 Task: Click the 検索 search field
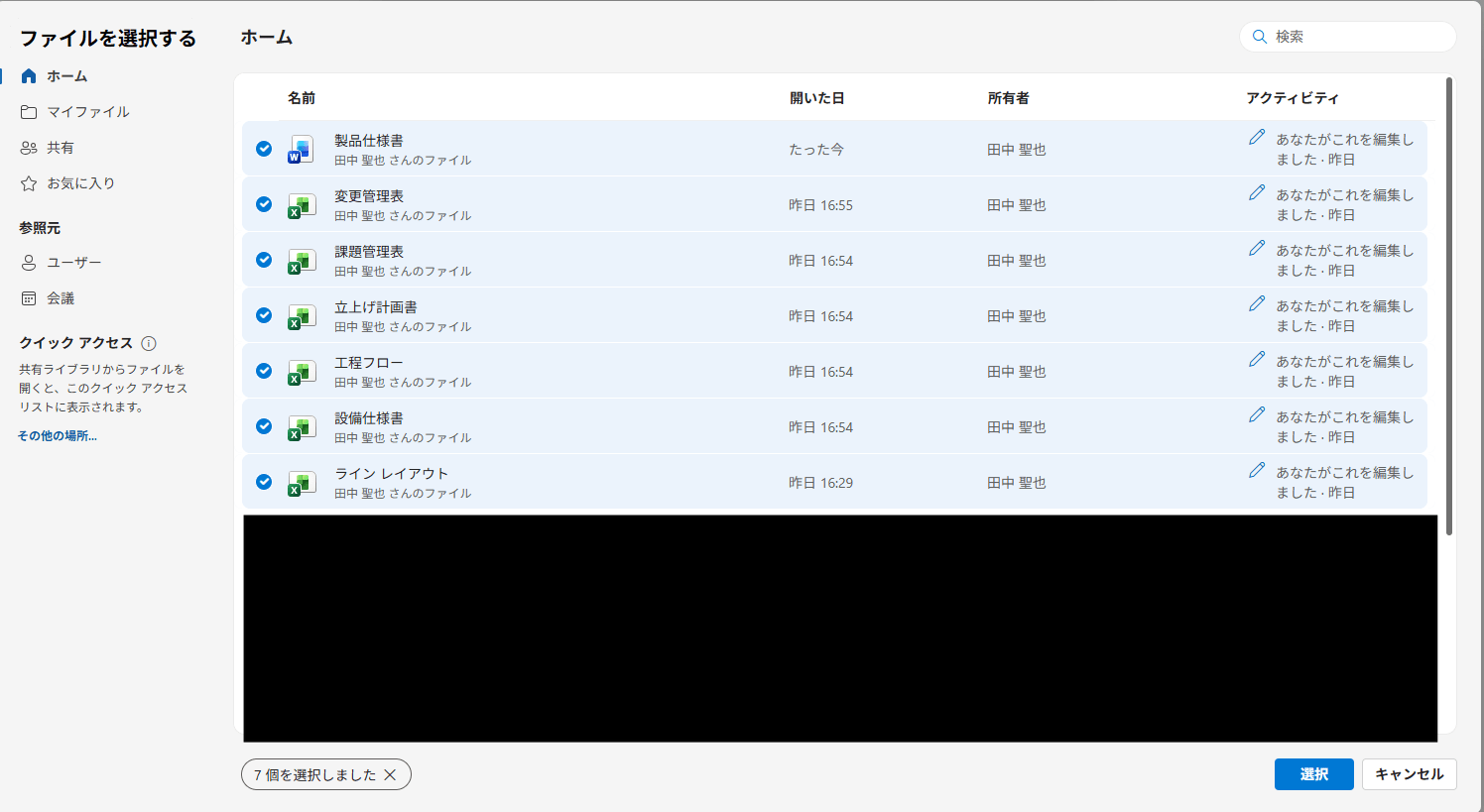tap(1347, 37)
